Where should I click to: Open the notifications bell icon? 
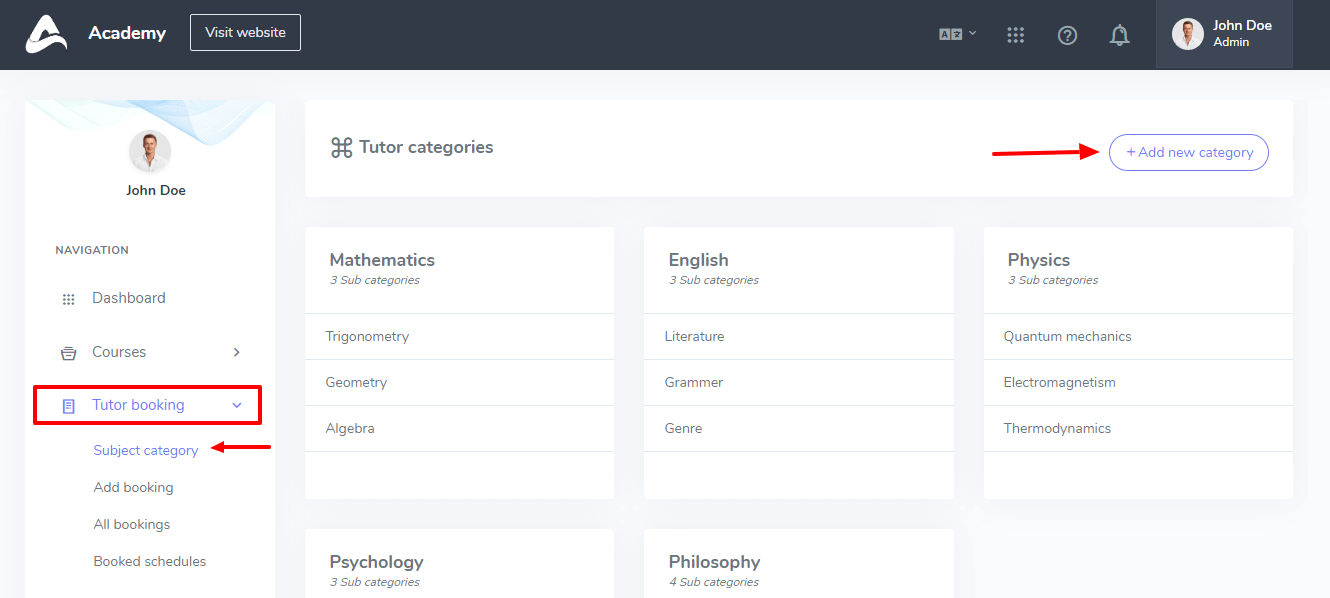1119,35
